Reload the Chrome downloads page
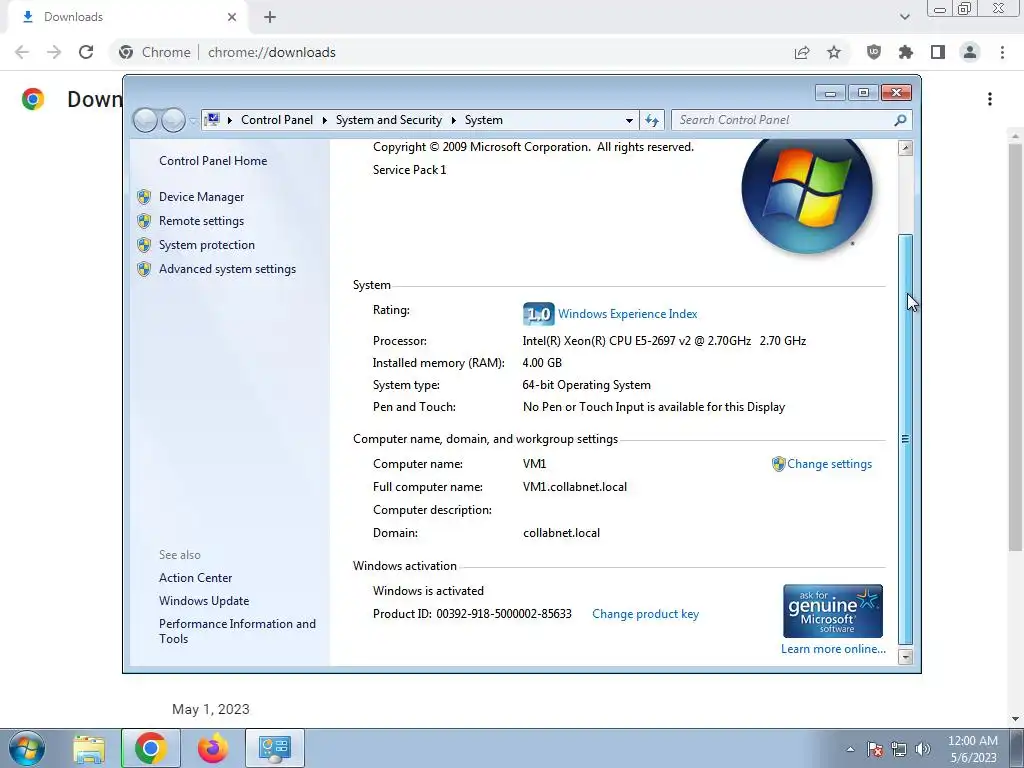The width and height of the screenshot is (1024, 768). (86, 52)
